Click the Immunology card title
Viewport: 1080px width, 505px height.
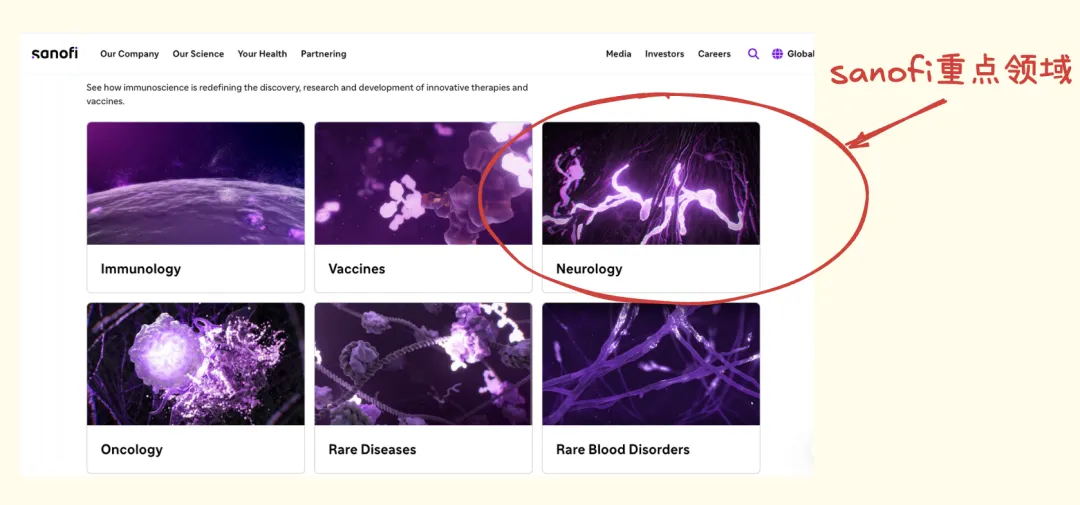[141, 269]
